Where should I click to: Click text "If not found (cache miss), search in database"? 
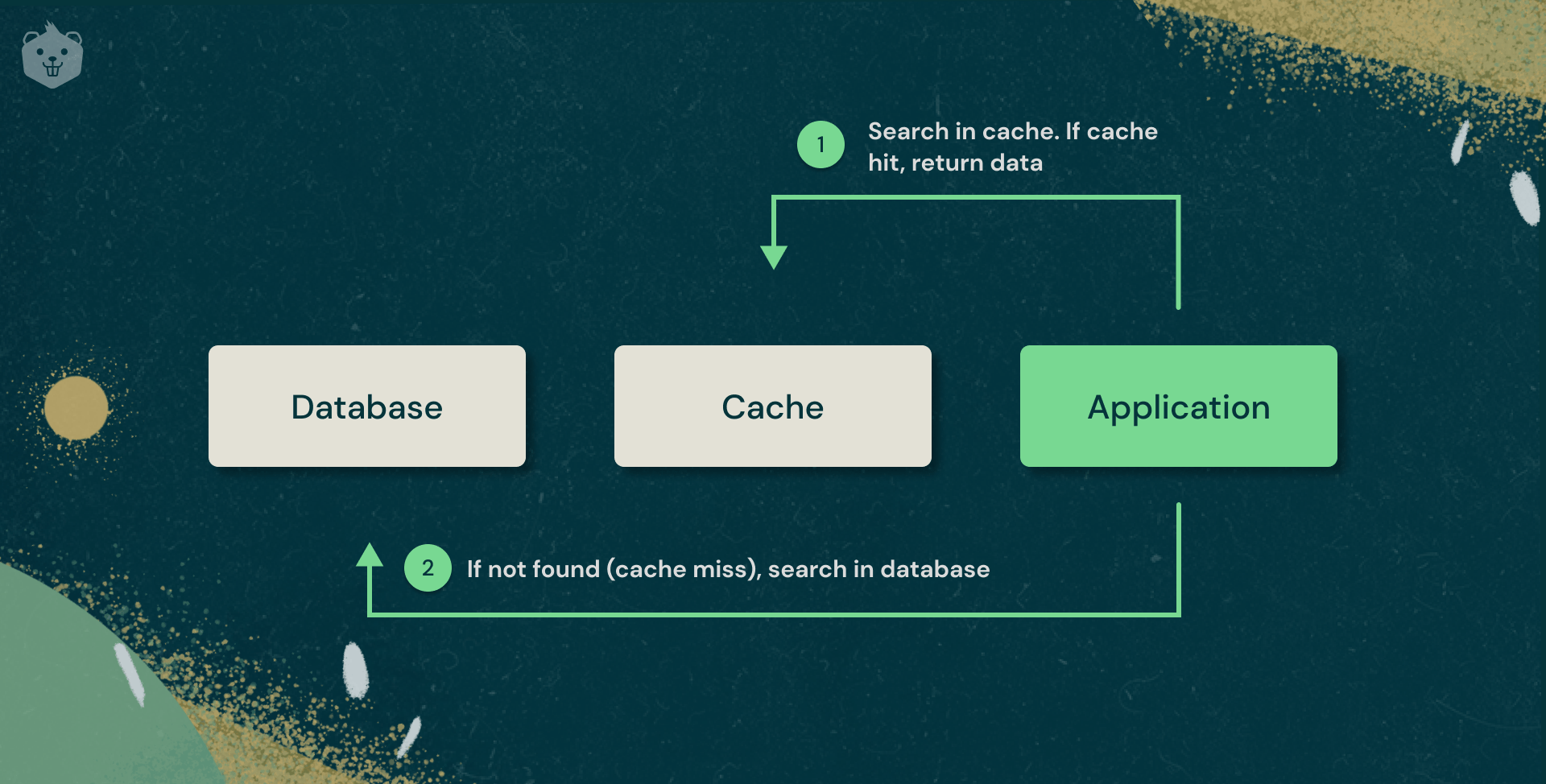click(x=729, y=569)
